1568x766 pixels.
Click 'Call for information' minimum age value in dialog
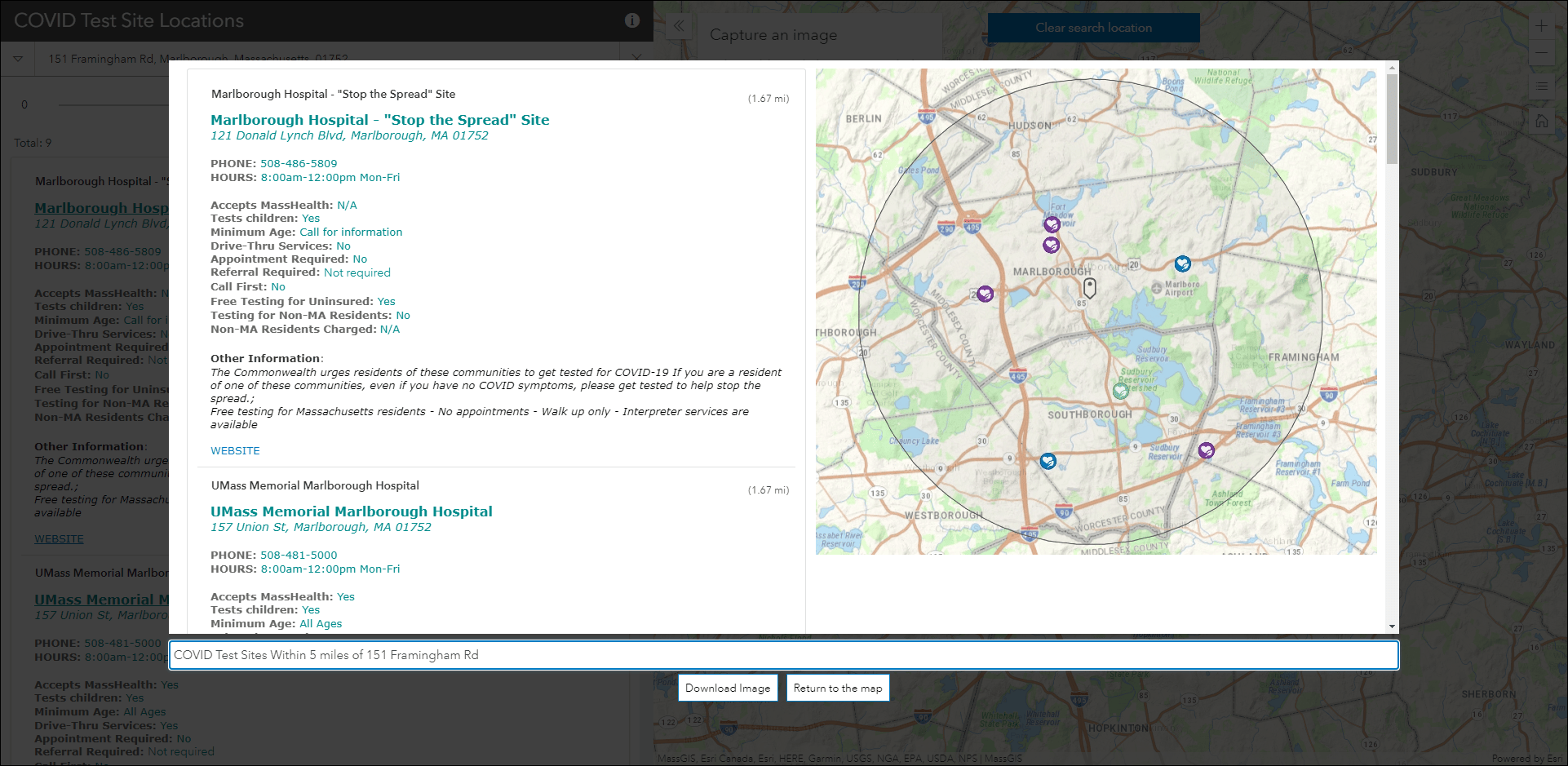pyautogui.click(x=351, y=232)
